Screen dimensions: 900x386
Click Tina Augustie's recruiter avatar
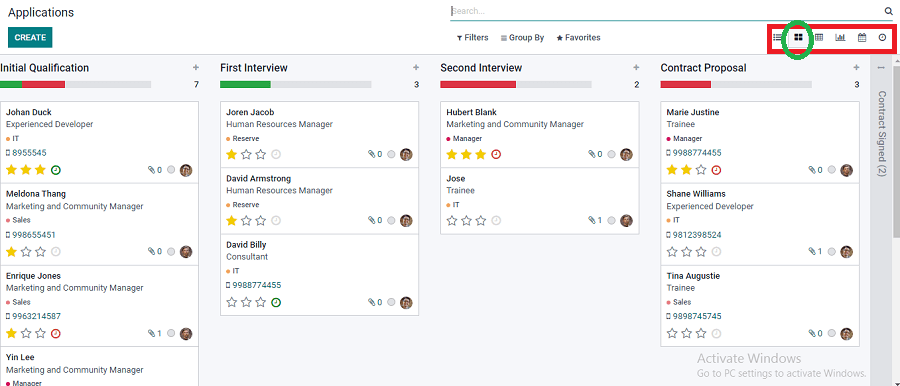pos(847,334)
